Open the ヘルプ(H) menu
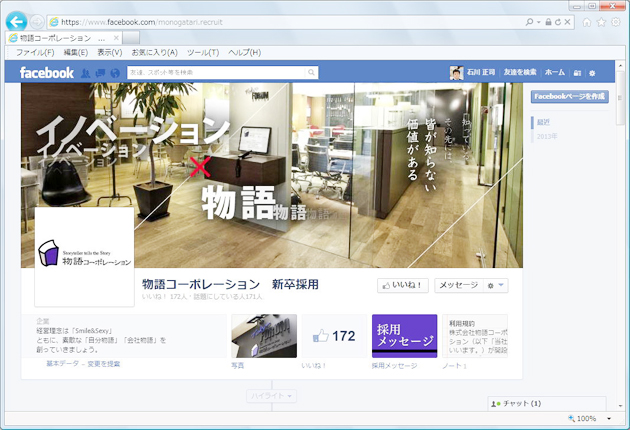The image size is (630, 430). (244, 52)
